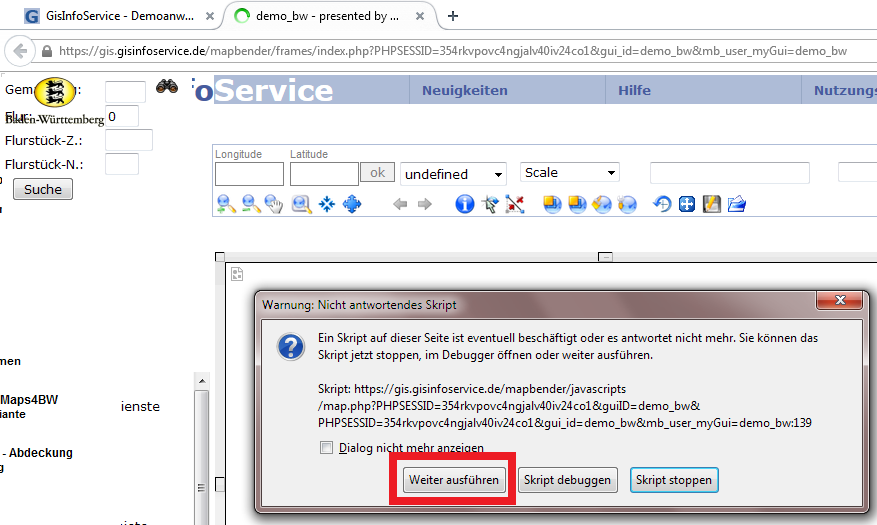Click scroll up arrow on left panel scrollbar
Image resolution: width=877 pixels, height=525 pixels.
202,381
